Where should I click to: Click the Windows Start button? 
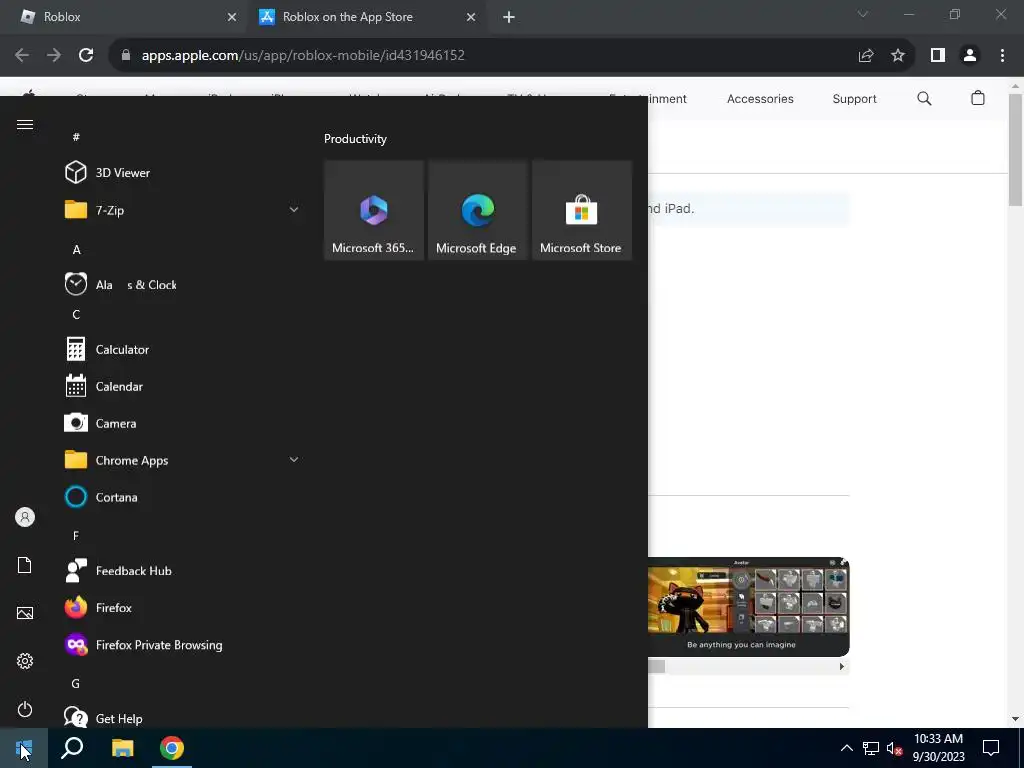24,748
